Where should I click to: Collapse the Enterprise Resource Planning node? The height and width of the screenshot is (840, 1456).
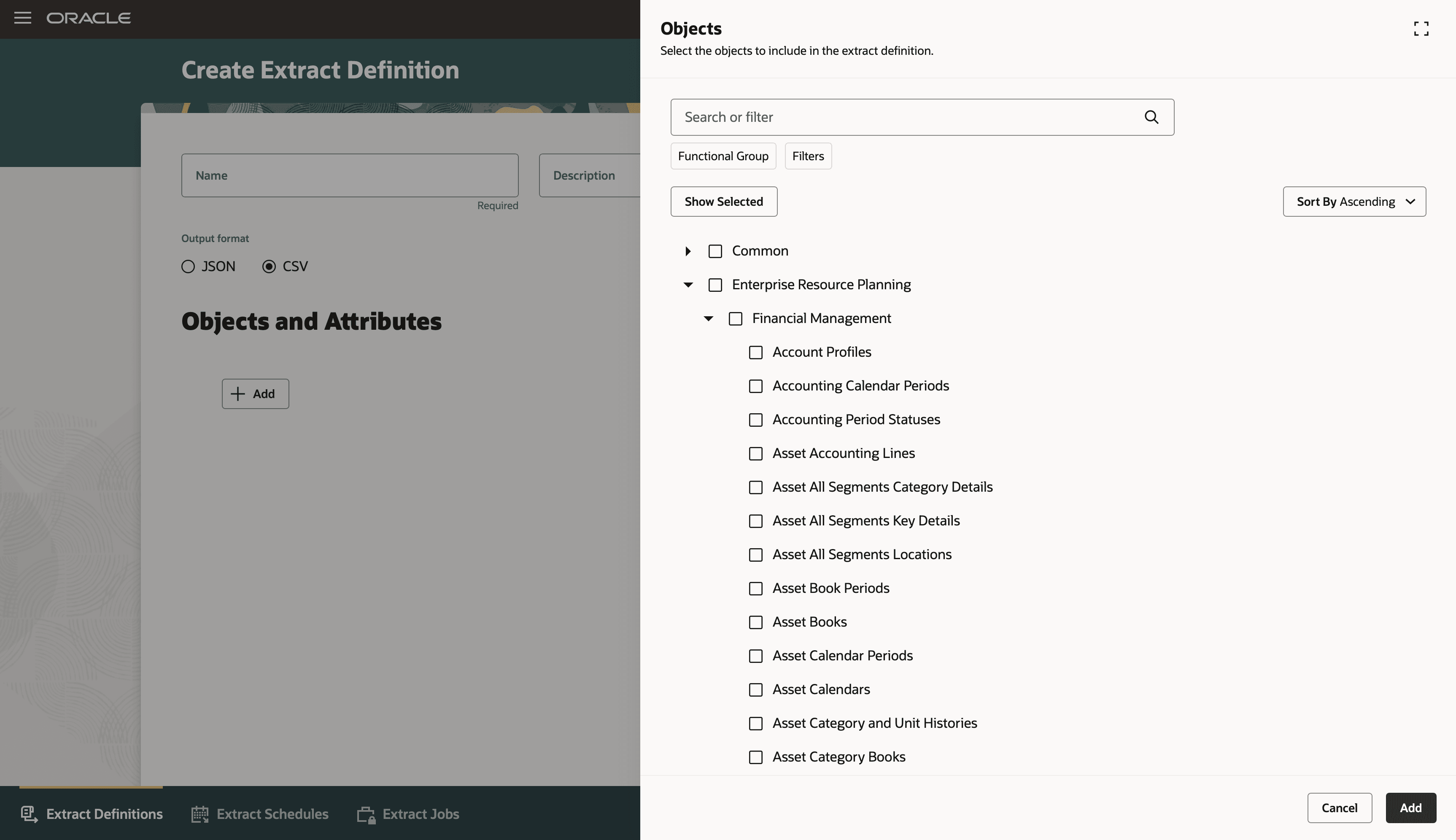click(688, 284)
